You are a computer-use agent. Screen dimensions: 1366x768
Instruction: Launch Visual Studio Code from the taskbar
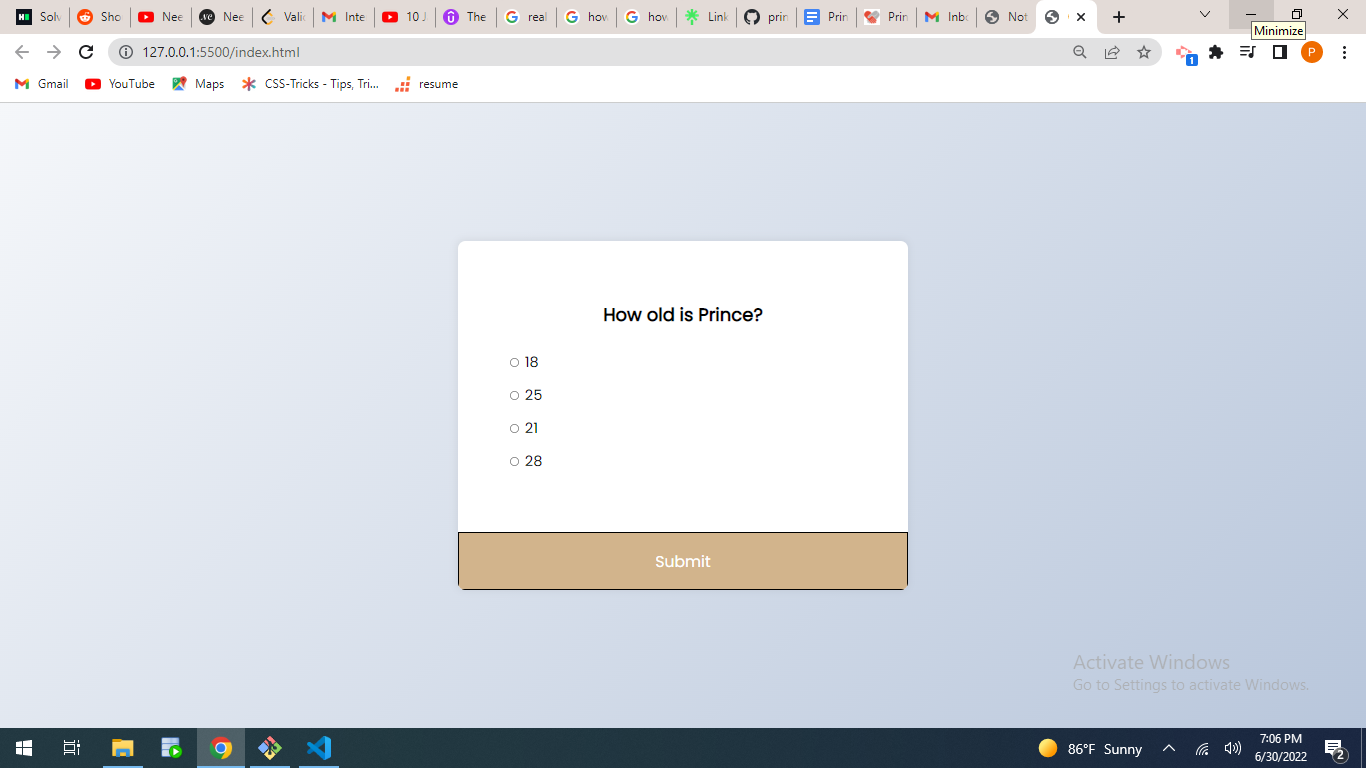coord(319,748)
